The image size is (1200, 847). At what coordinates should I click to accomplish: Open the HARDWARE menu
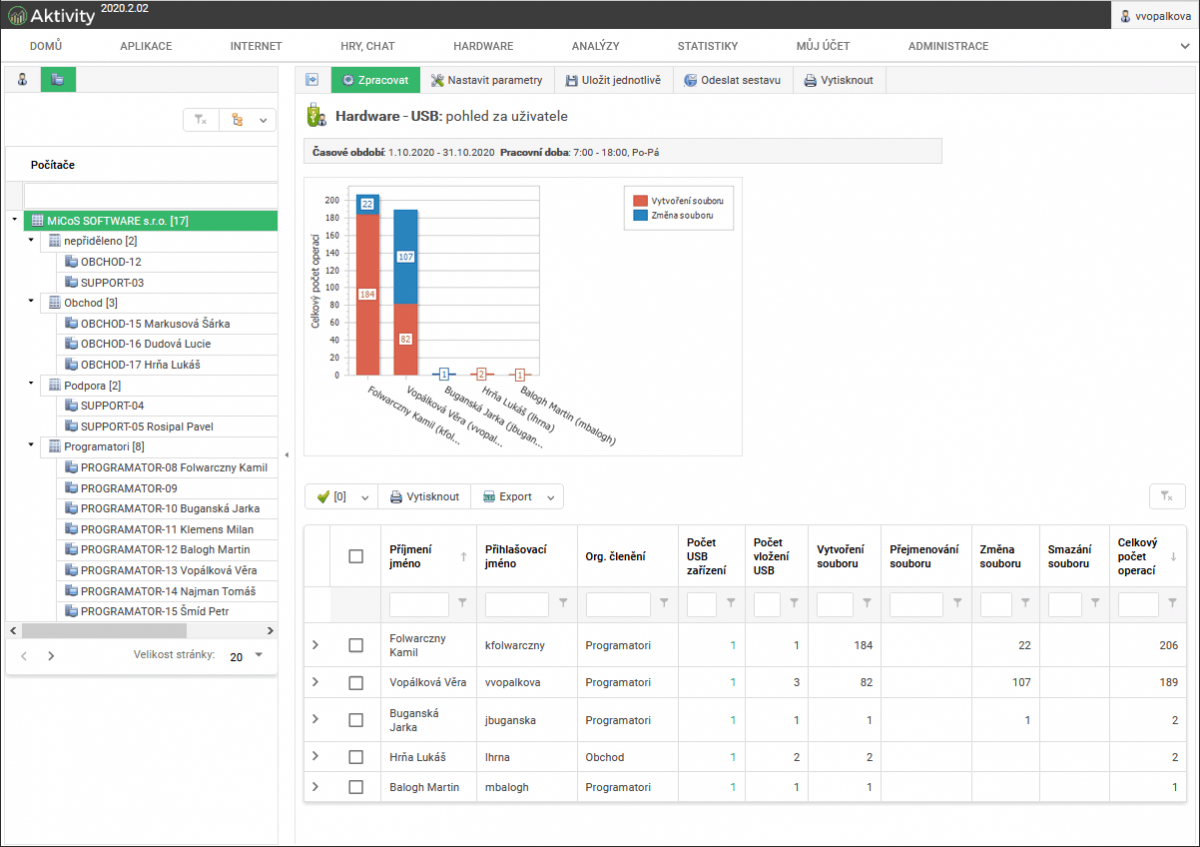point(483,46)
